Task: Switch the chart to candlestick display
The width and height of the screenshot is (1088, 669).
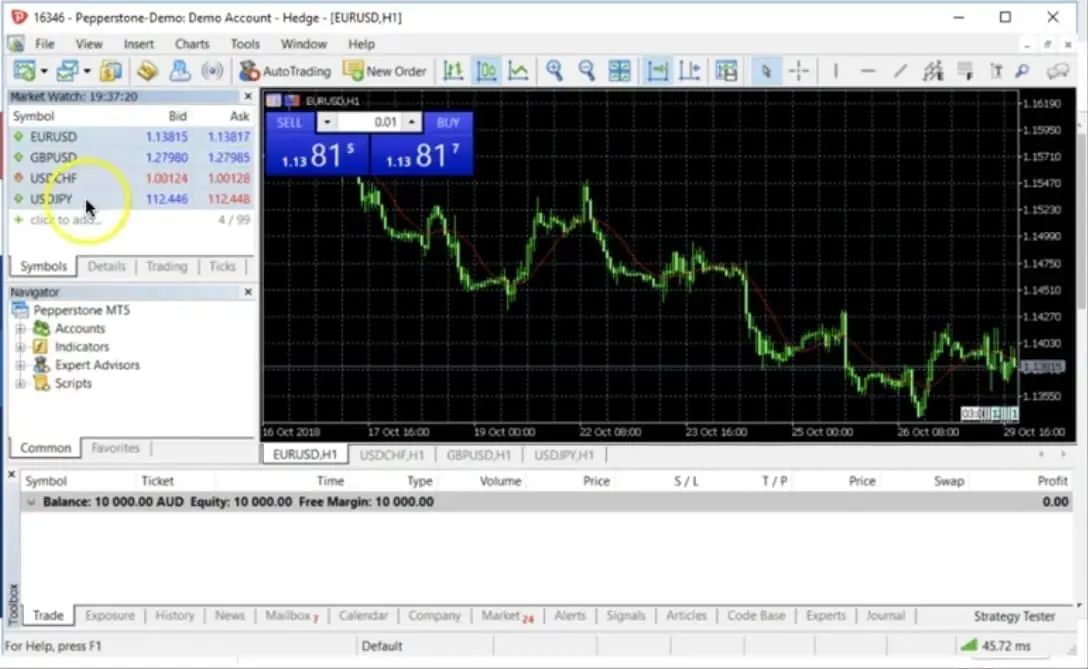Action: click(486, 71)
